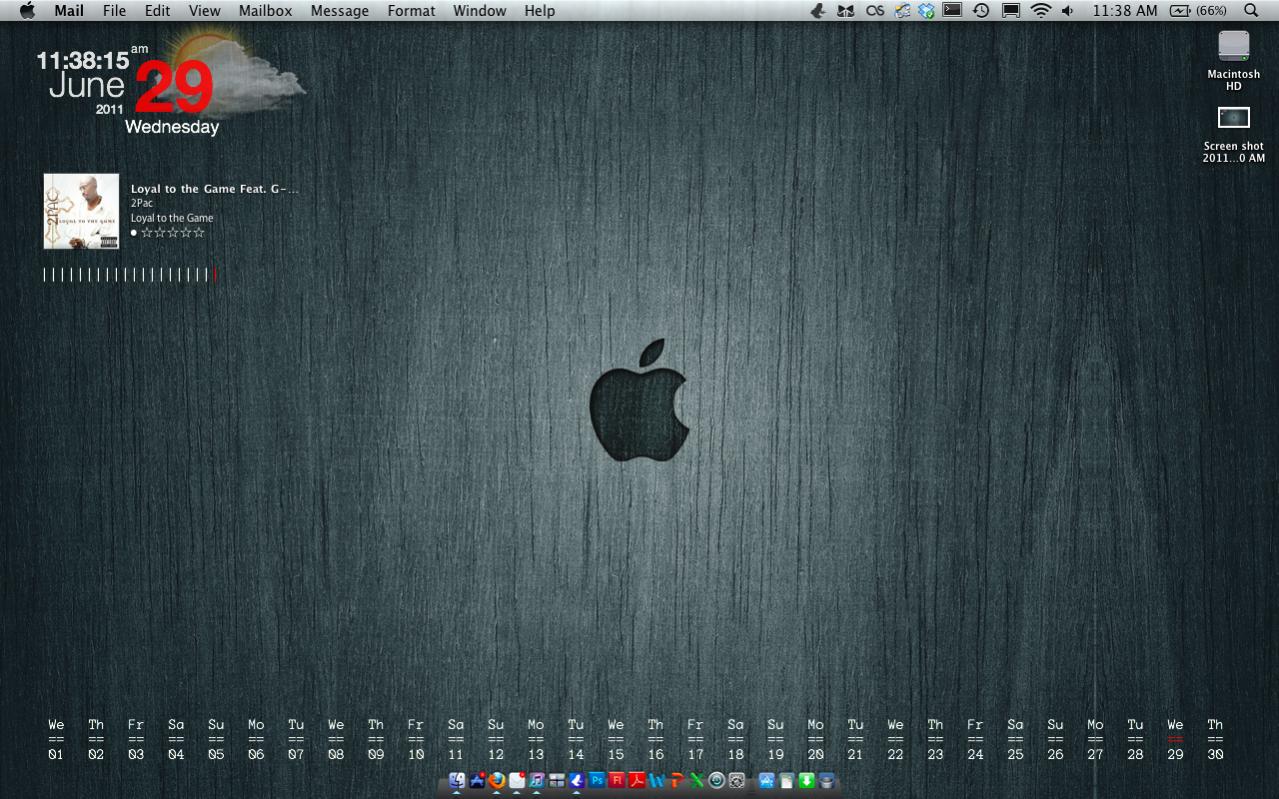Select the Macintosh HD drive icon
Screen dimensions: 1279x799
coord(1233,47)
